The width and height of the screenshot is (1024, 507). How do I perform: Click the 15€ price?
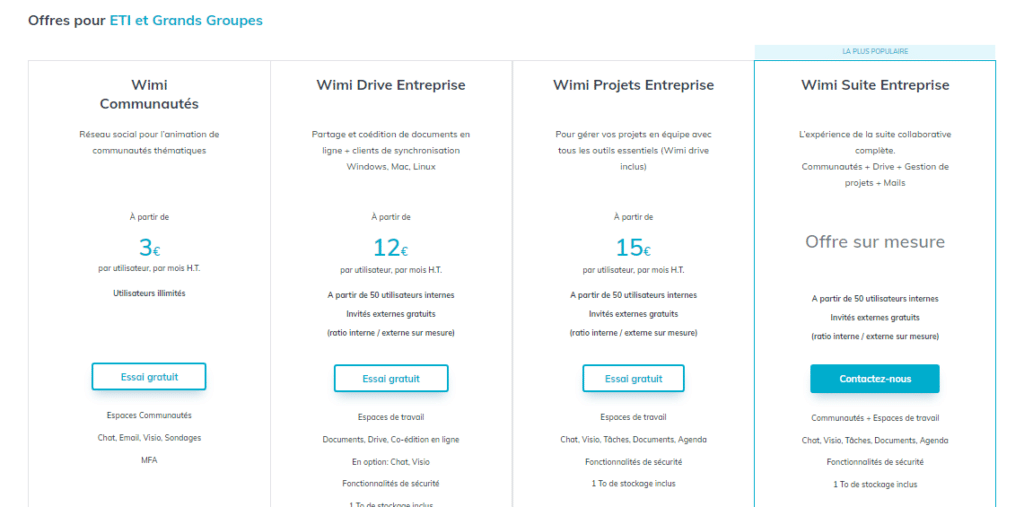[x=633, y=248]
